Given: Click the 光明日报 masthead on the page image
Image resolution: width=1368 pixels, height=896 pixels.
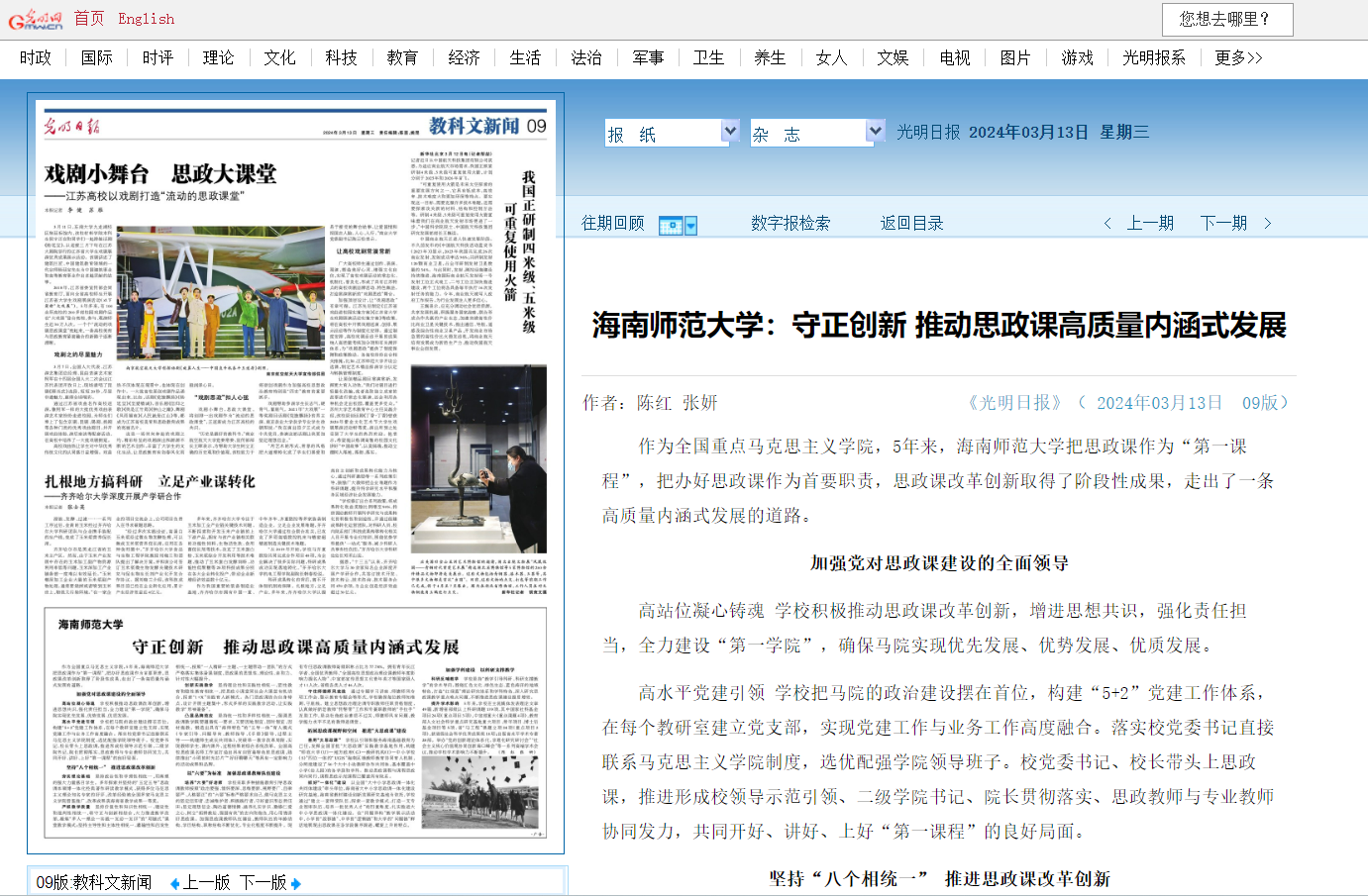Looking at the screenshot, I should (72, 126).
